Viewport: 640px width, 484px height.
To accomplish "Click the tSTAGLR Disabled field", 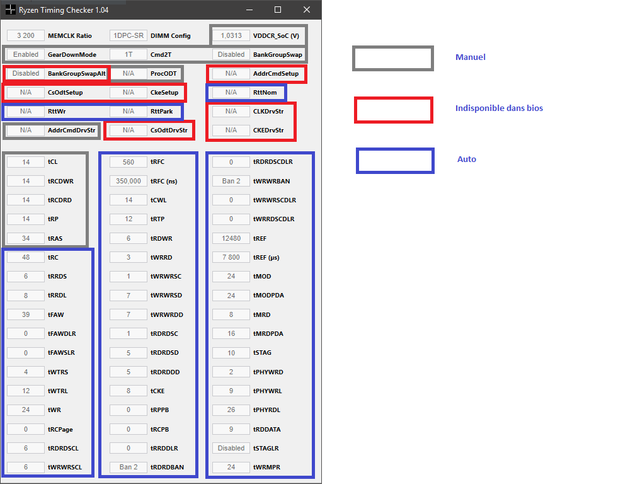I will point(231,448).
